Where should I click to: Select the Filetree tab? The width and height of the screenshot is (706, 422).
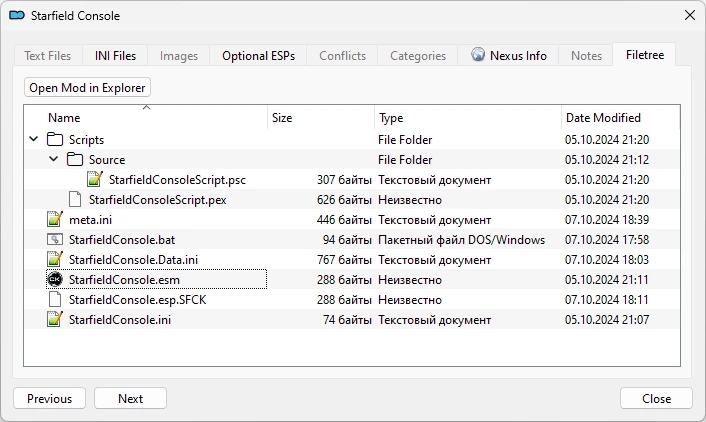(645, 54)
